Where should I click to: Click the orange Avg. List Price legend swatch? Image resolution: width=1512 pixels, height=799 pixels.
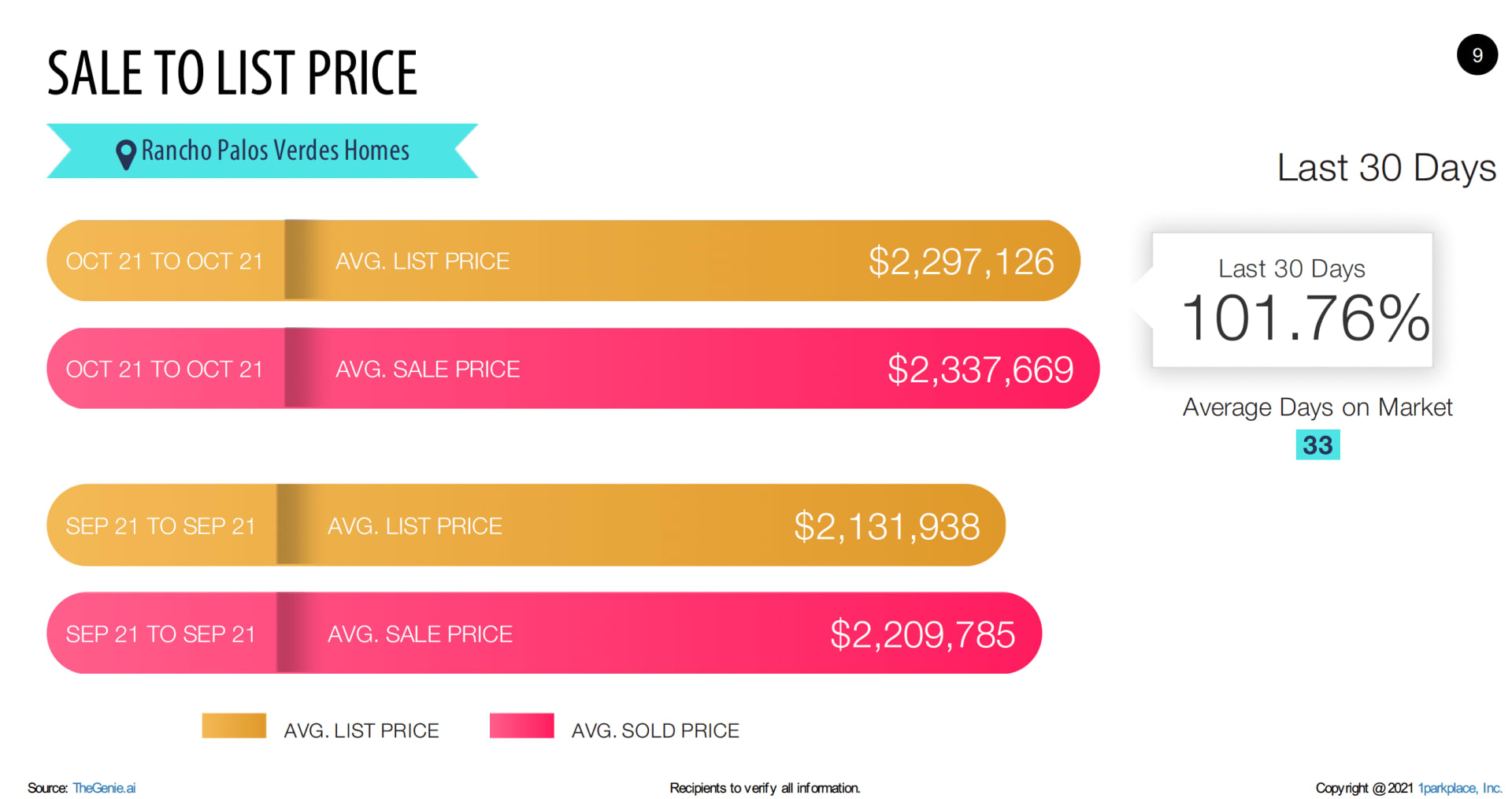234,726
